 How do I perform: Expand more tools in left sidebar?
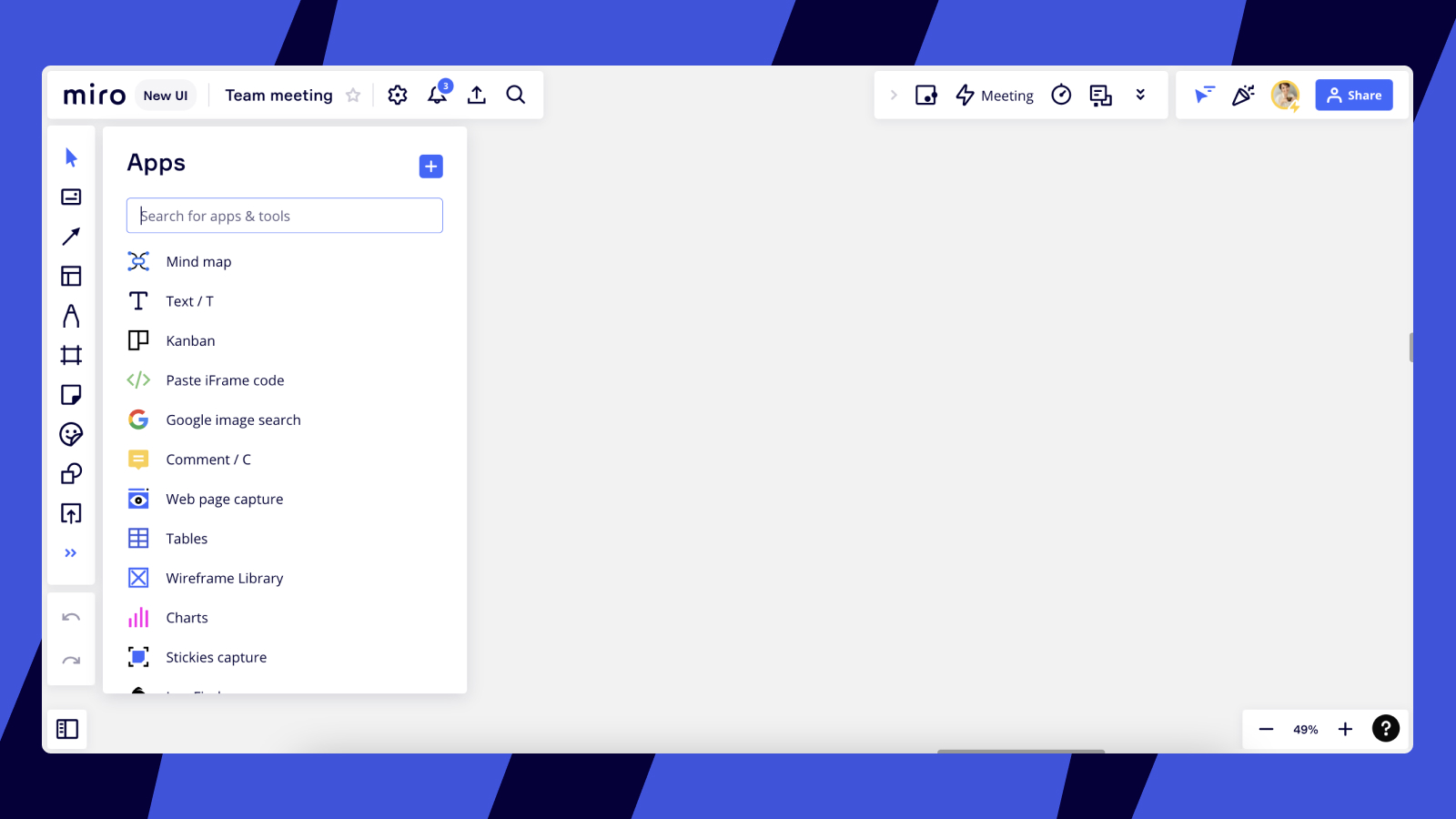71,553
